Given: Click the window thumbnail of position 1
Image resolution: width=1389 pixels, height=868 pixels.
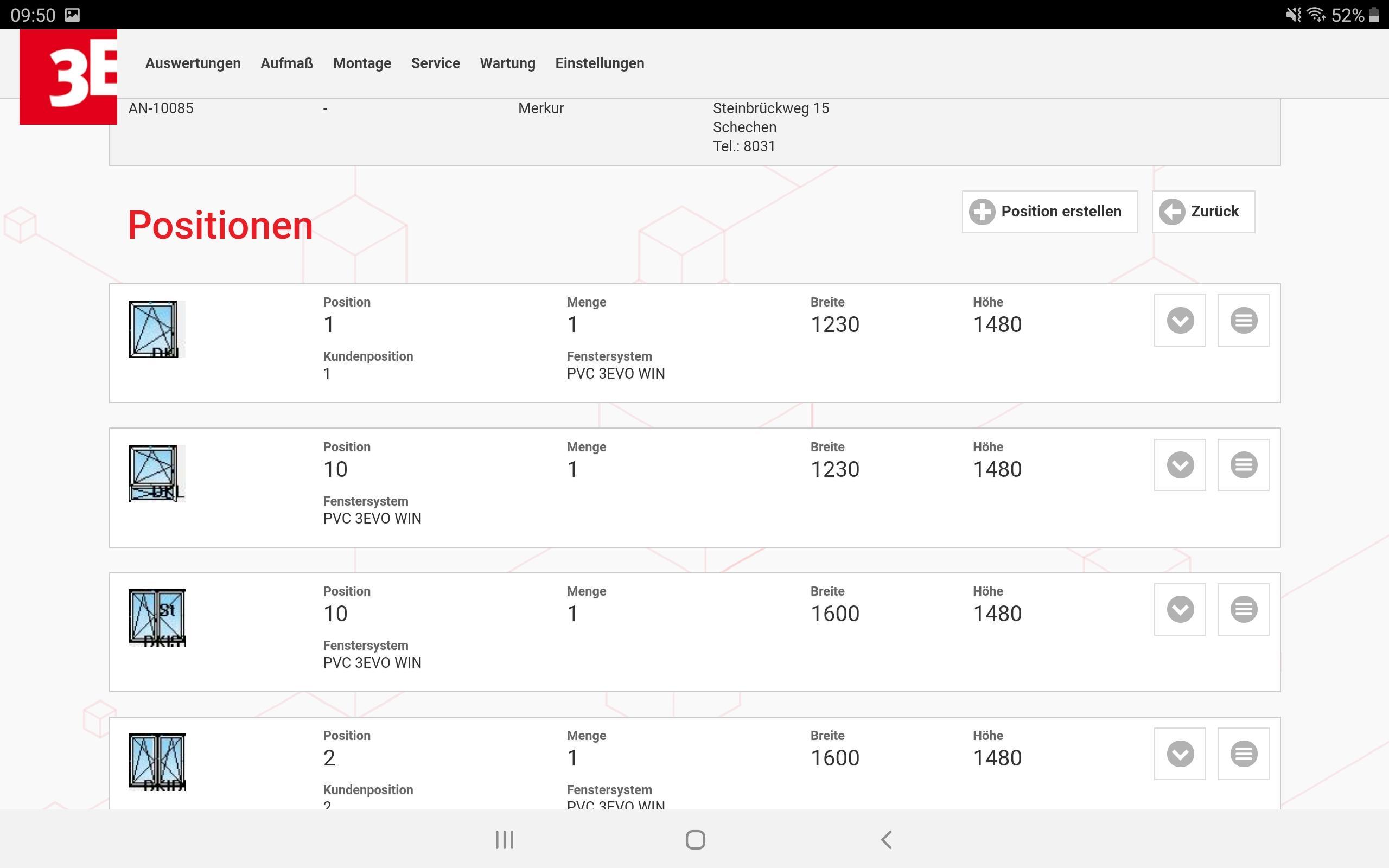Looking at the screenshot, I should coord(157,329).
